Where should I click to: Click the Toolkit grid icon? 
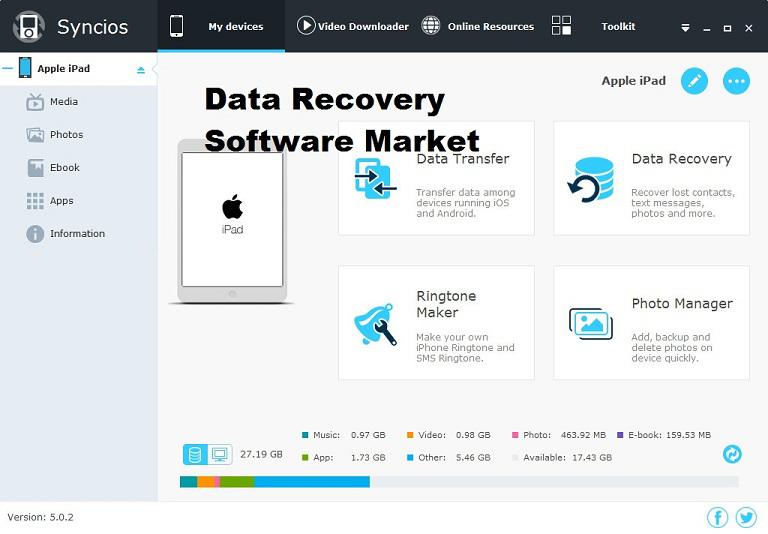click(561, 25)
